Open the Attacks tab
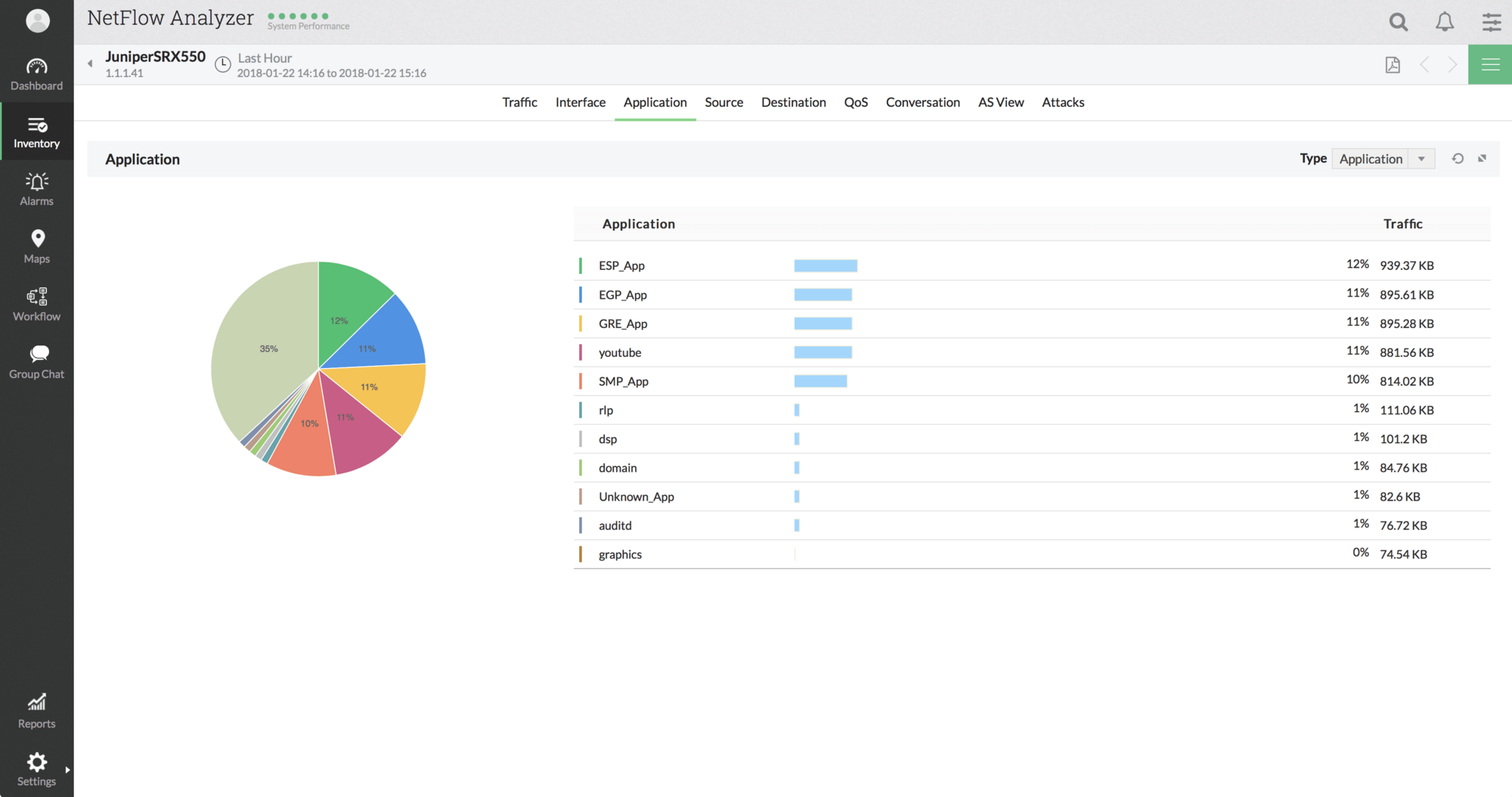The image size is (1512, 797). pyautogui.click(x=1062, y=102)
